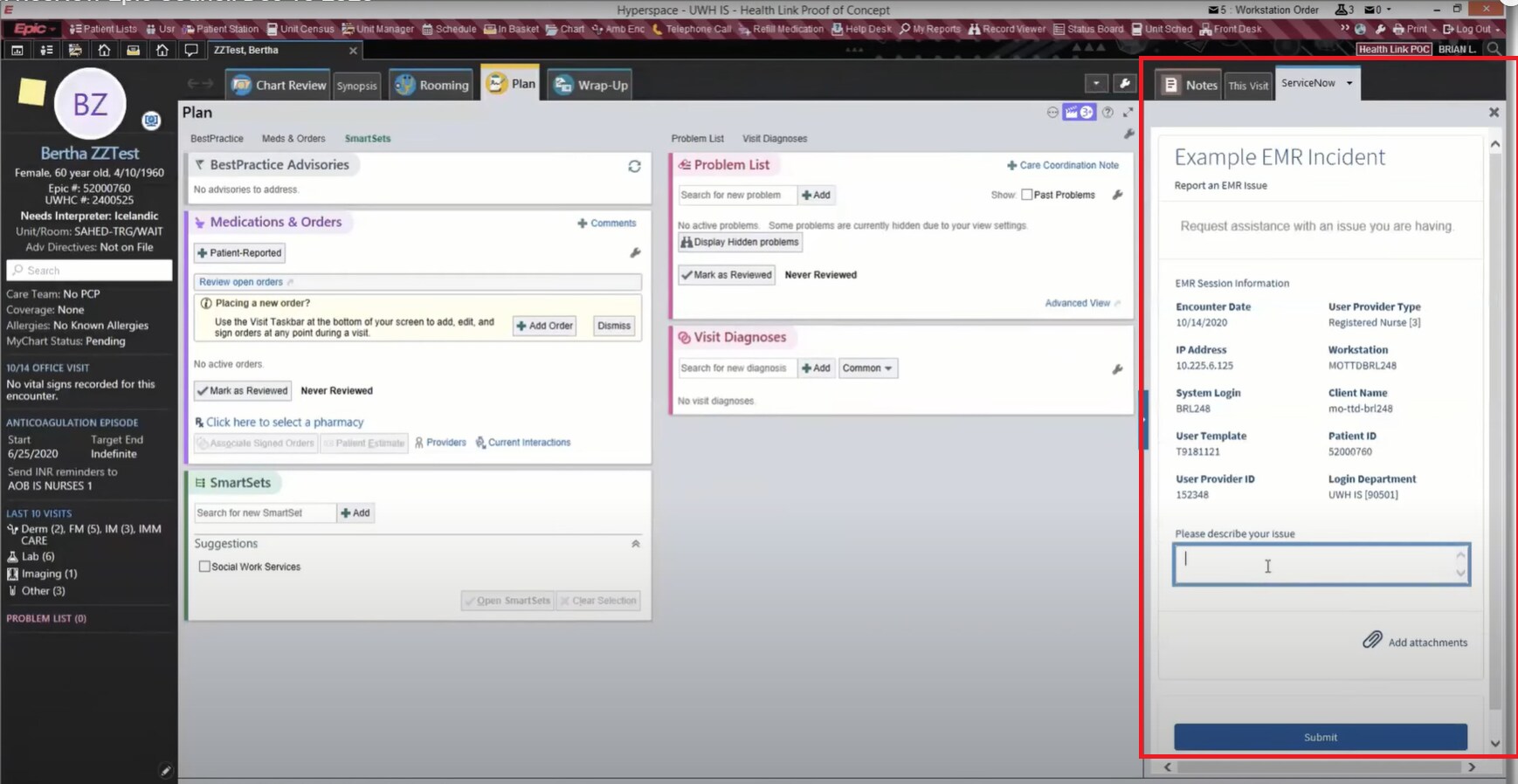This screenshot has width=1518, height=784.
Task: Collapse the Suggestions section chevron
Action: point(635,544)
